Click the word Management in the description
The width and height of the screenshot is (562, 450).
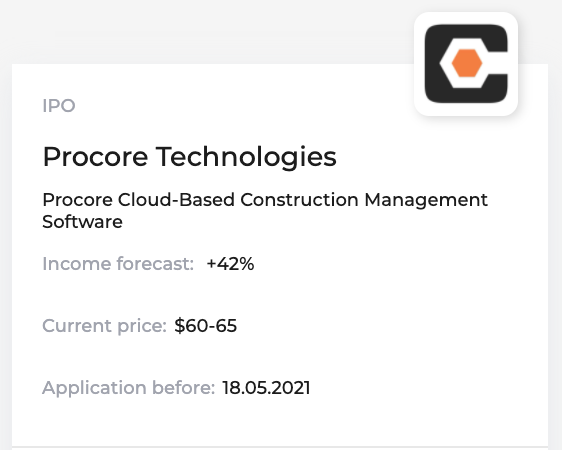(x=426, y=200)
